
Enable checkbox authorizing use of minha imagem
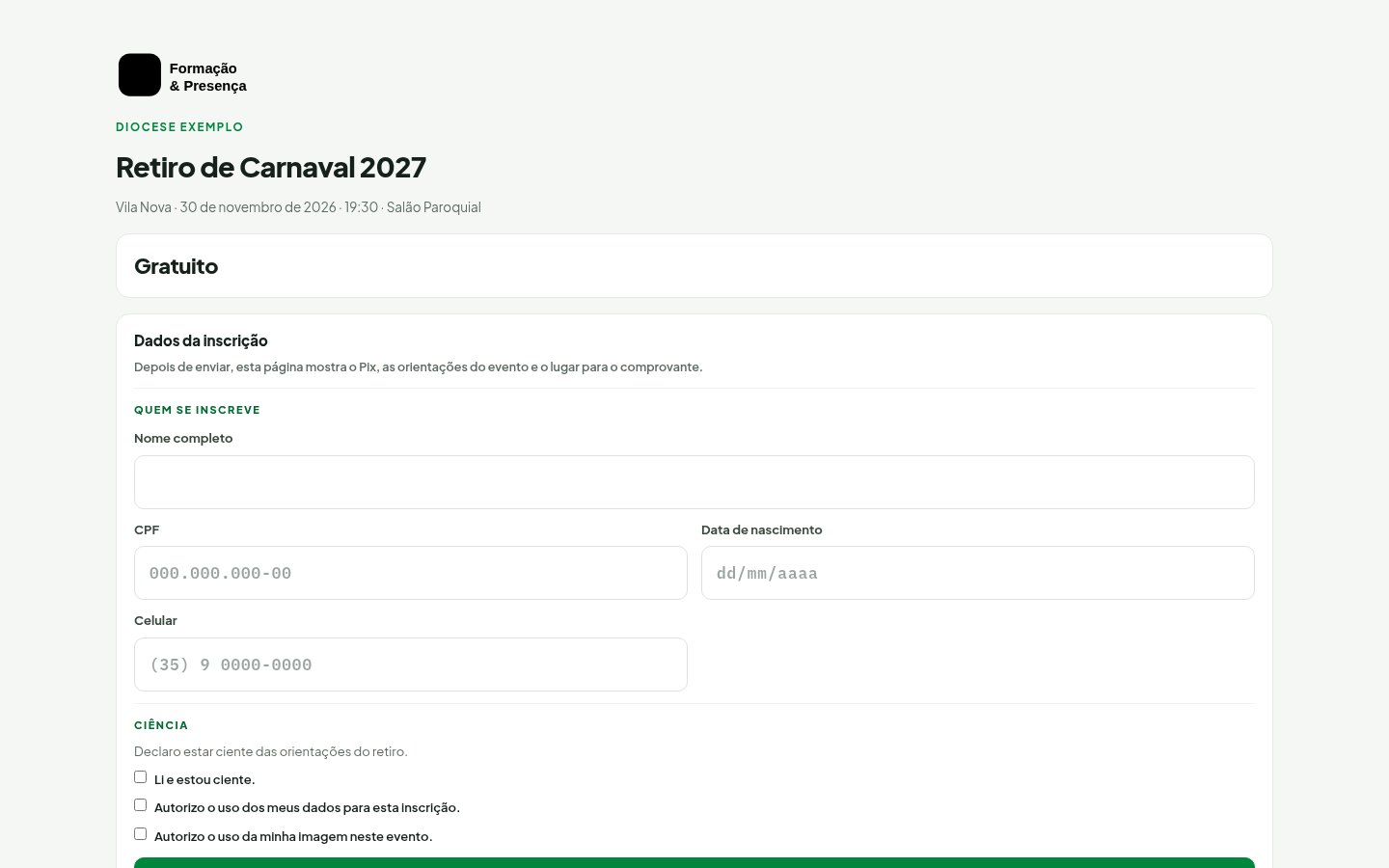click(x=141, y=834)
